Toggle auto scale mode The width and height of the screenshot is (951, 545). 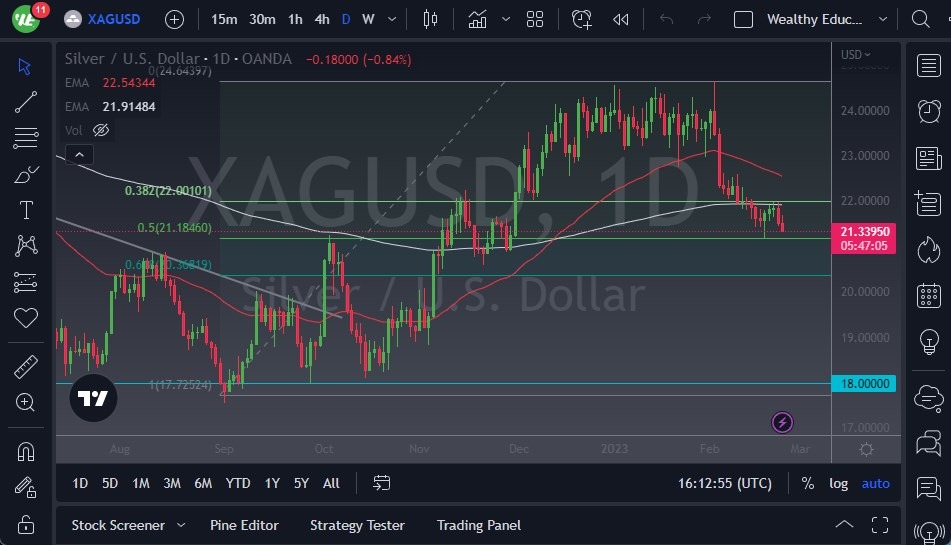point(875,483)
